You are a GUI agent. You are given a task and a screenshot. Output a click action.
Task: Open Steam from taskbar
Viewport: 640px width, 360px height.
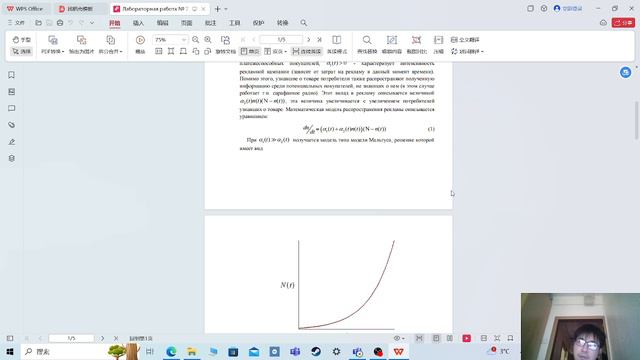pyautogui.click(x=316, y=351)
